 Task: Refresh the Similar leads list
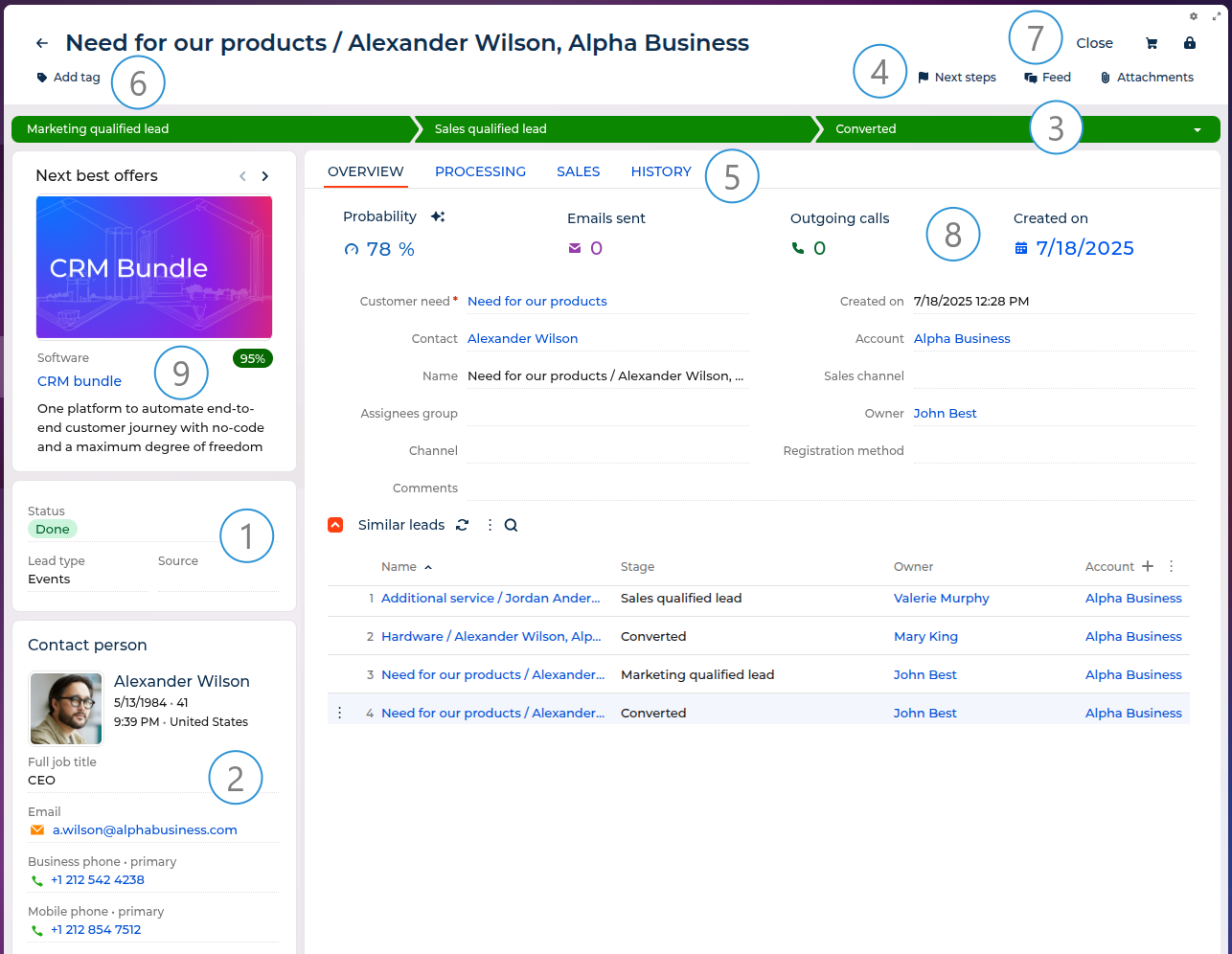(x=462, y=525)
